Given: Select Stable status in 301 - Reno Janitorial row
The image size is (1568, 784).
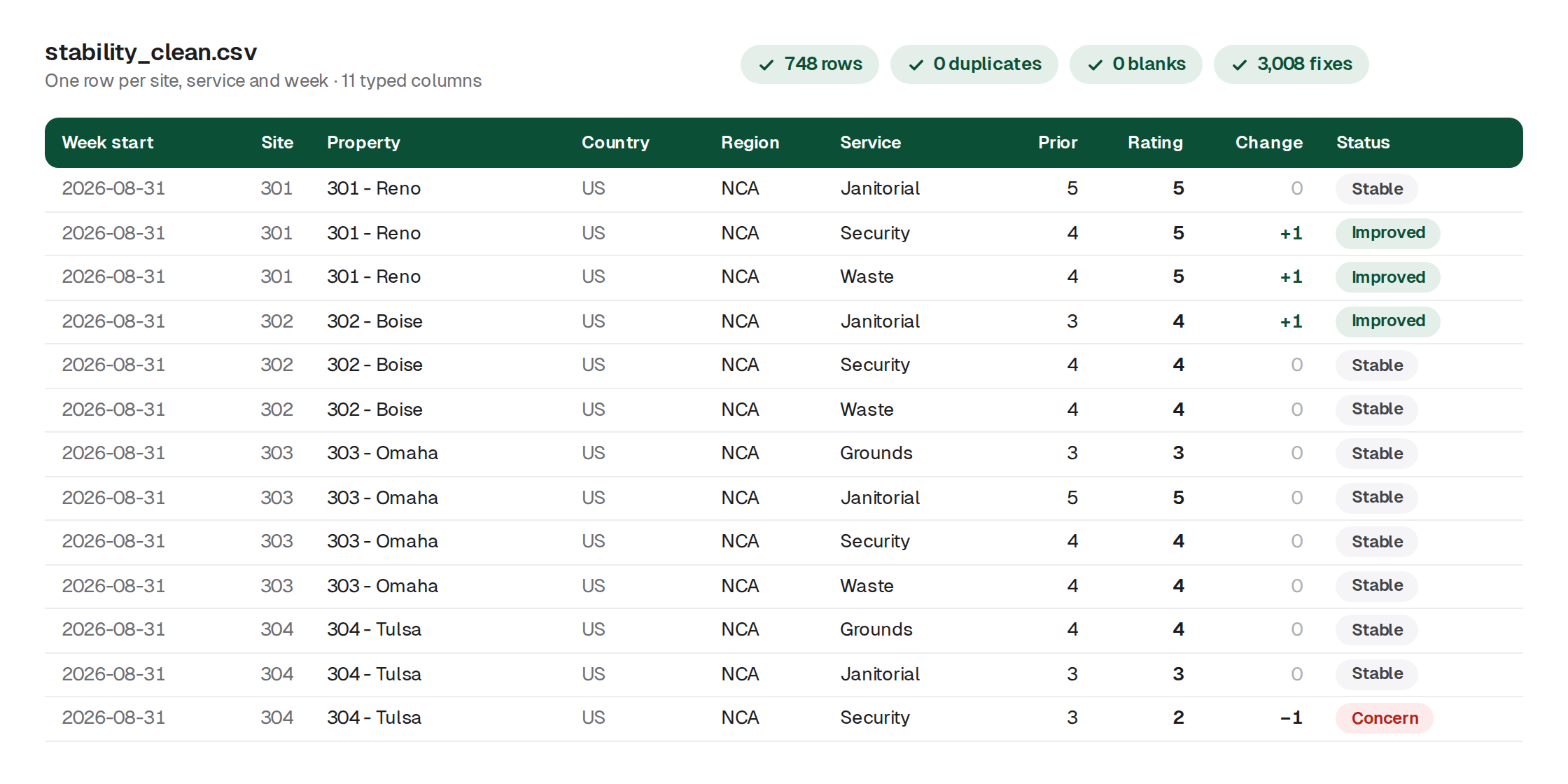Looking at the screenshot, I should pyautogui.click(x=1377, y=189).
